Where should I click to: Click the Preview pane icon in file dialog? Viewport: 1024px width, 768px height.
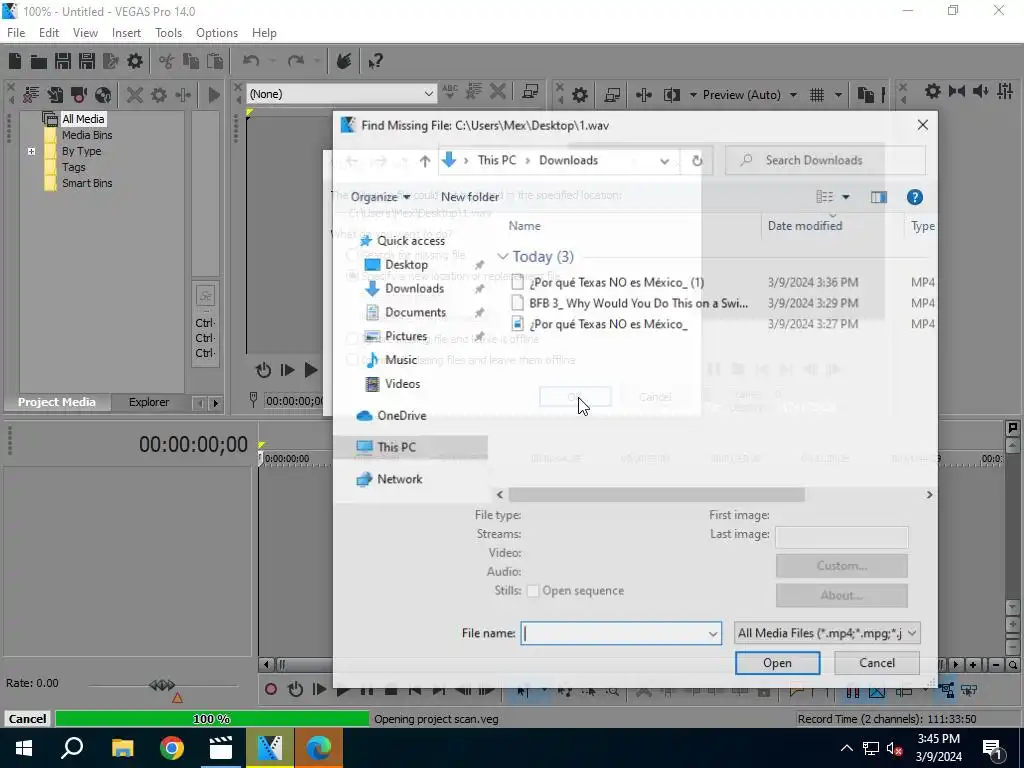point(878,197)
